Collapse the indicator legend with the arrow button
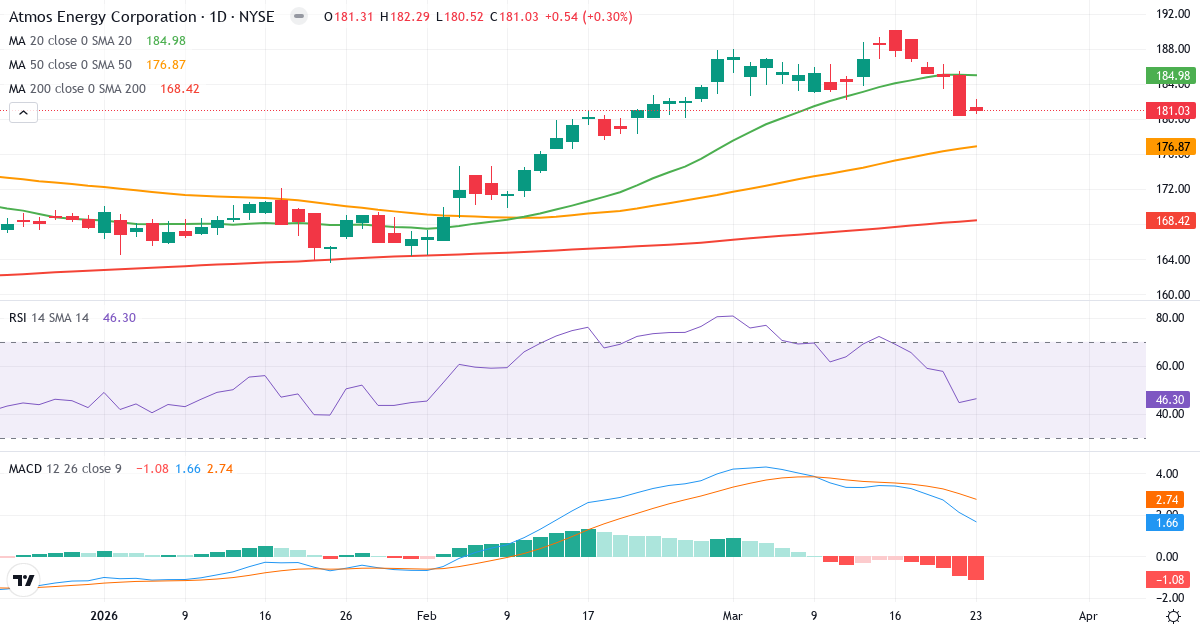This screenshot has height=630, width=1200. click(x=22, y=112)
